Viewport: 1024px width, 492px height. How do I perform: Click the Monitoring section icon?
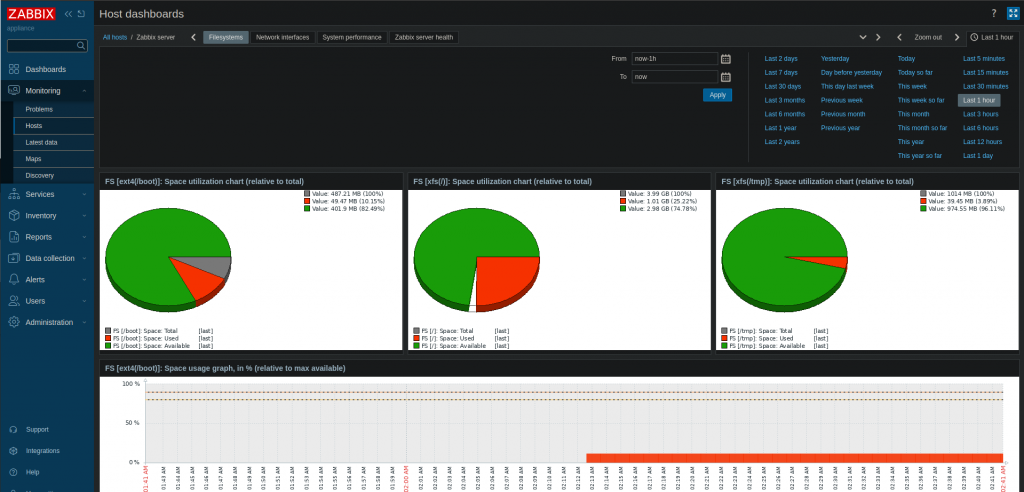click(x=14, y=91)
